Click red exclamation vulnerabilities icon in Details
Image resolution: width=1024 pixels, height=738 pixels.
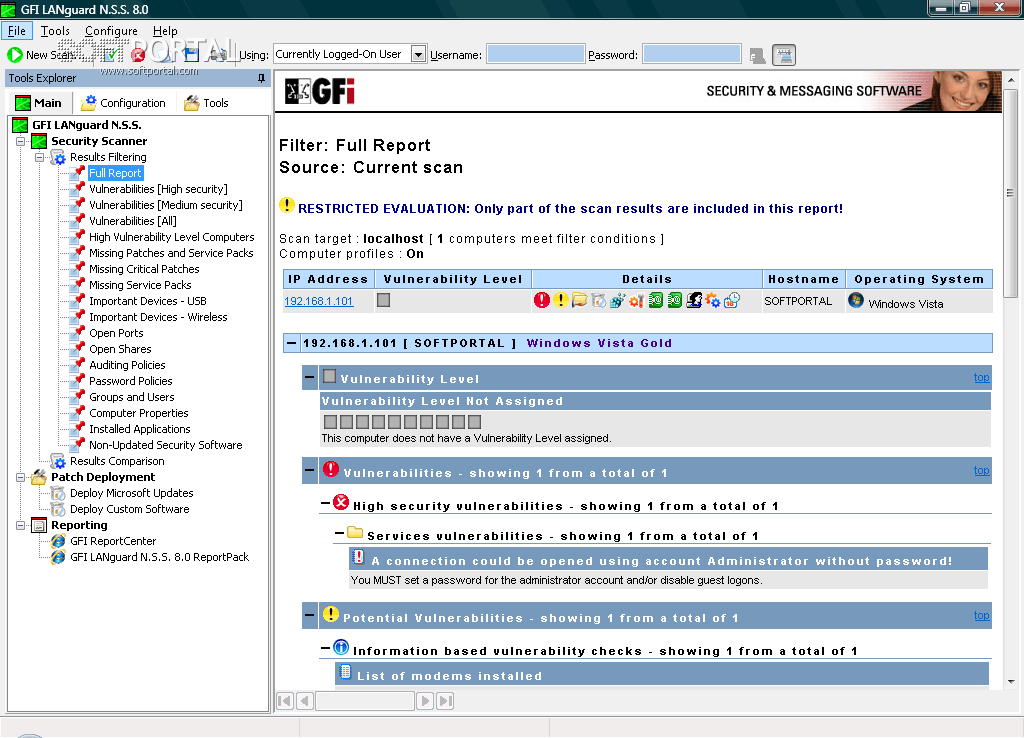tap(541, 300)
